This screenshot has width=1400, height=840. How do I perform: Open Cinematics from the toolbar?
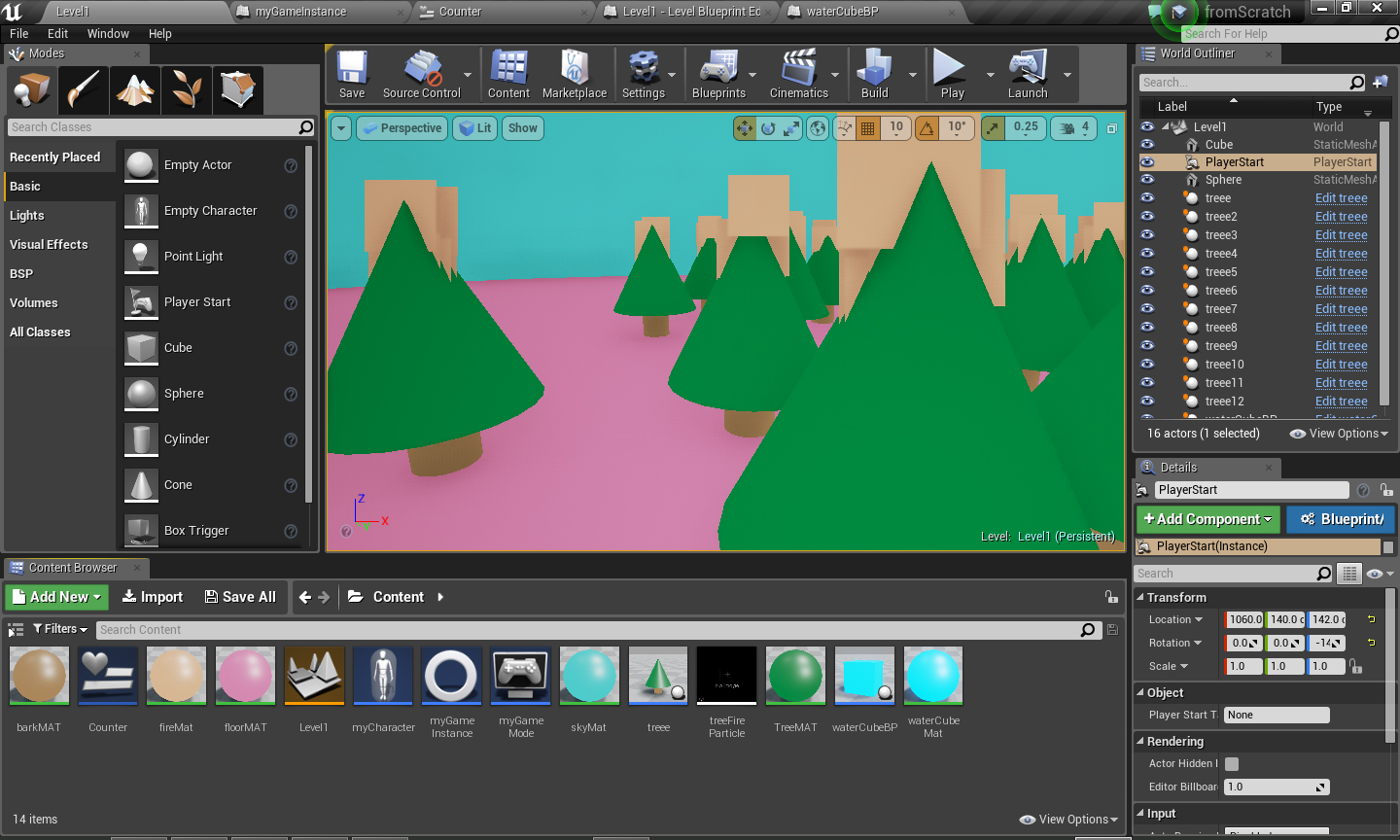pos(798,74)
